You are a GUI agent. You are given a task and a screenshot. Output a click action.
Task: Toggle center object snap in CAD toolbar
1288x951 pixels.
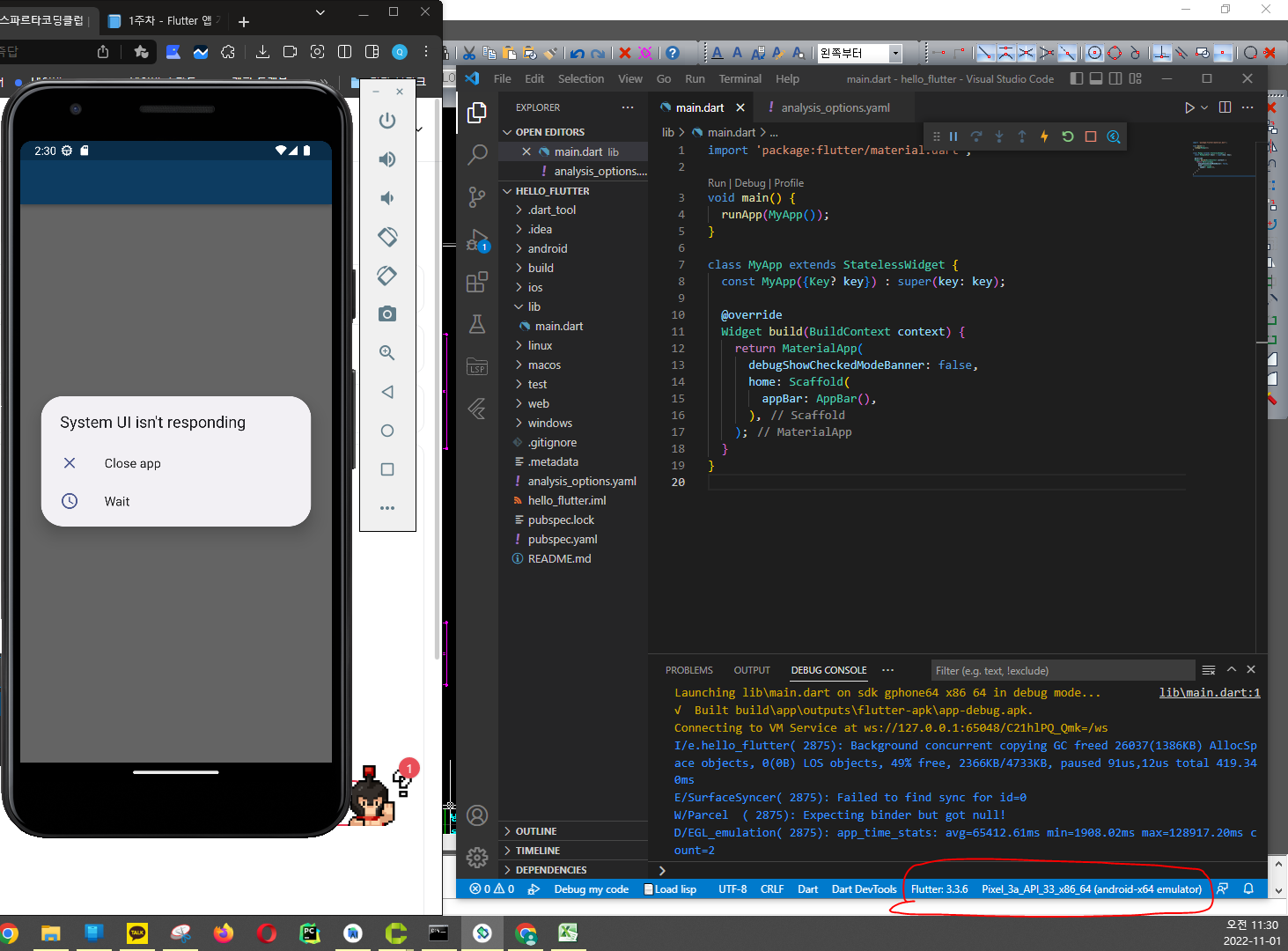click(x=1094, y=53)
